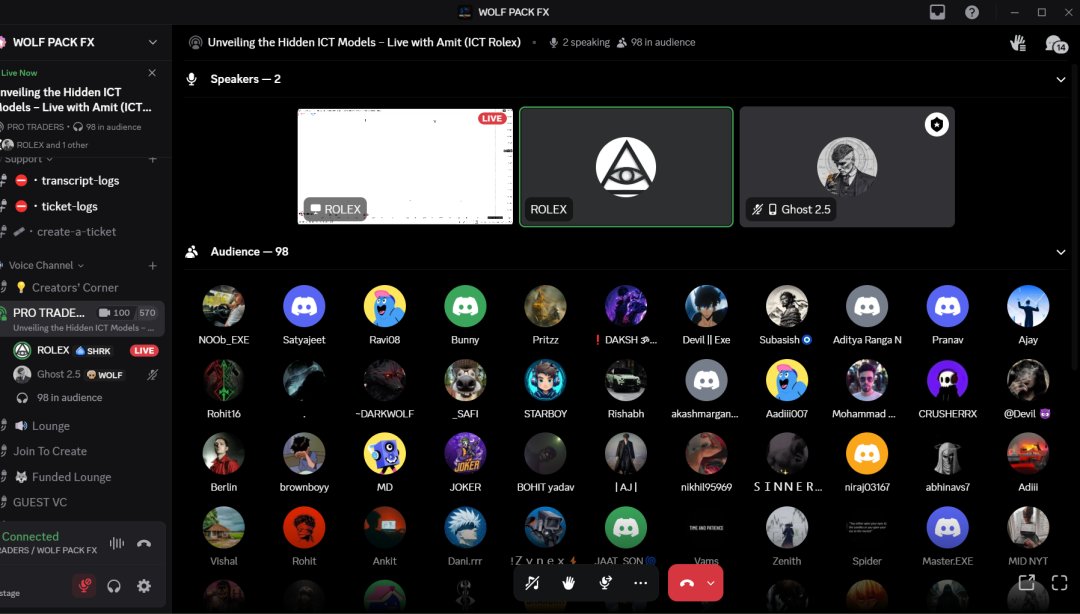Toggle deafen headphones icon
This screenshot has height=614, width=1080.
114,586
